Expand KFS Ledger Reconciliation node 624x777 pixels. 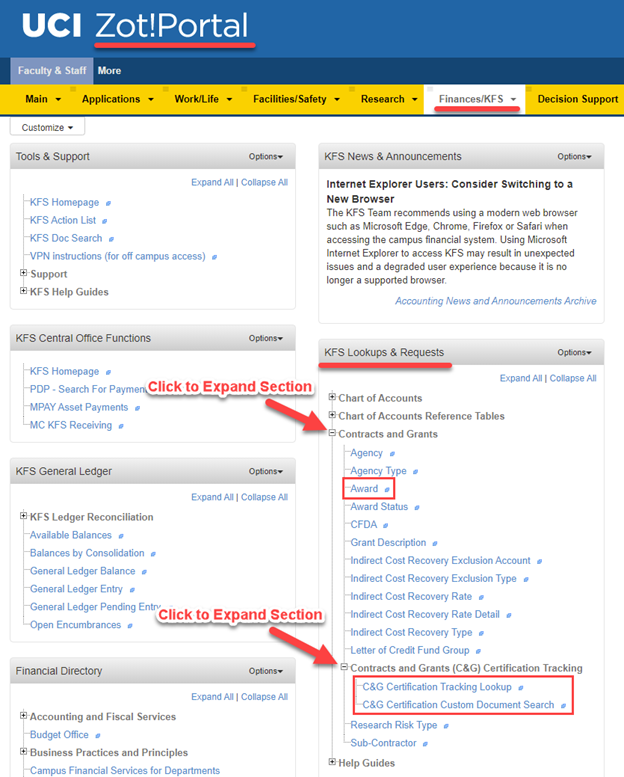click(23, 515)
